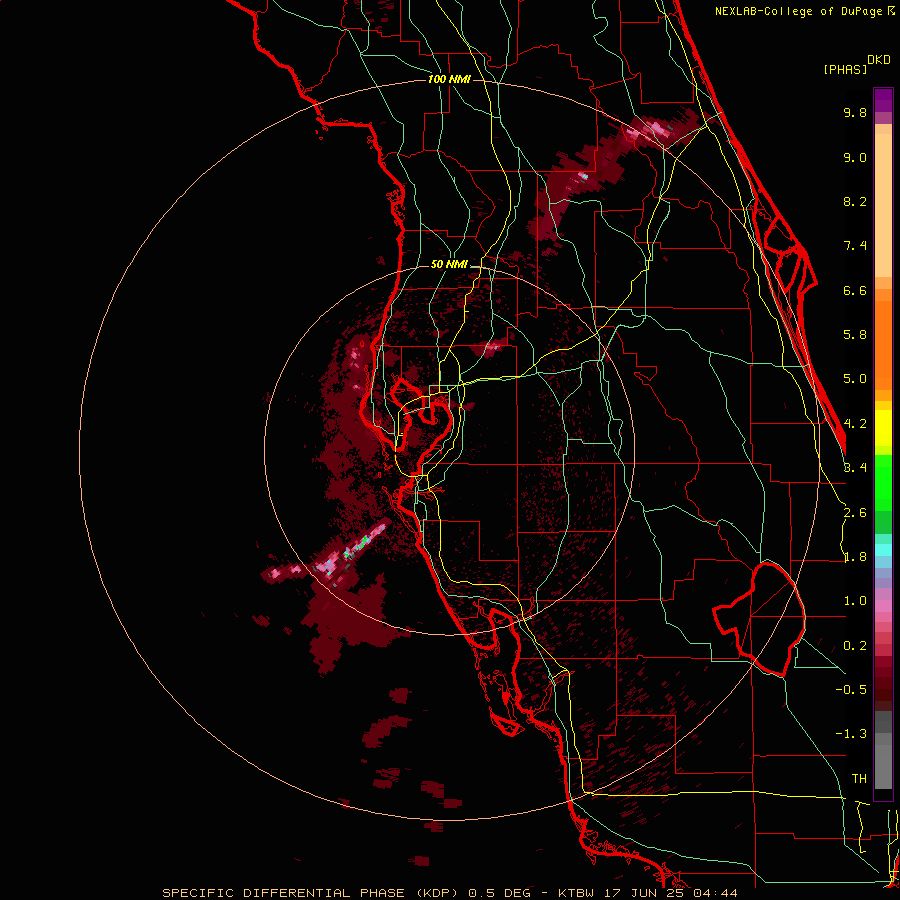Click the 4.2 scale label
Screen dimensions: 900x900
coord(855,424)
